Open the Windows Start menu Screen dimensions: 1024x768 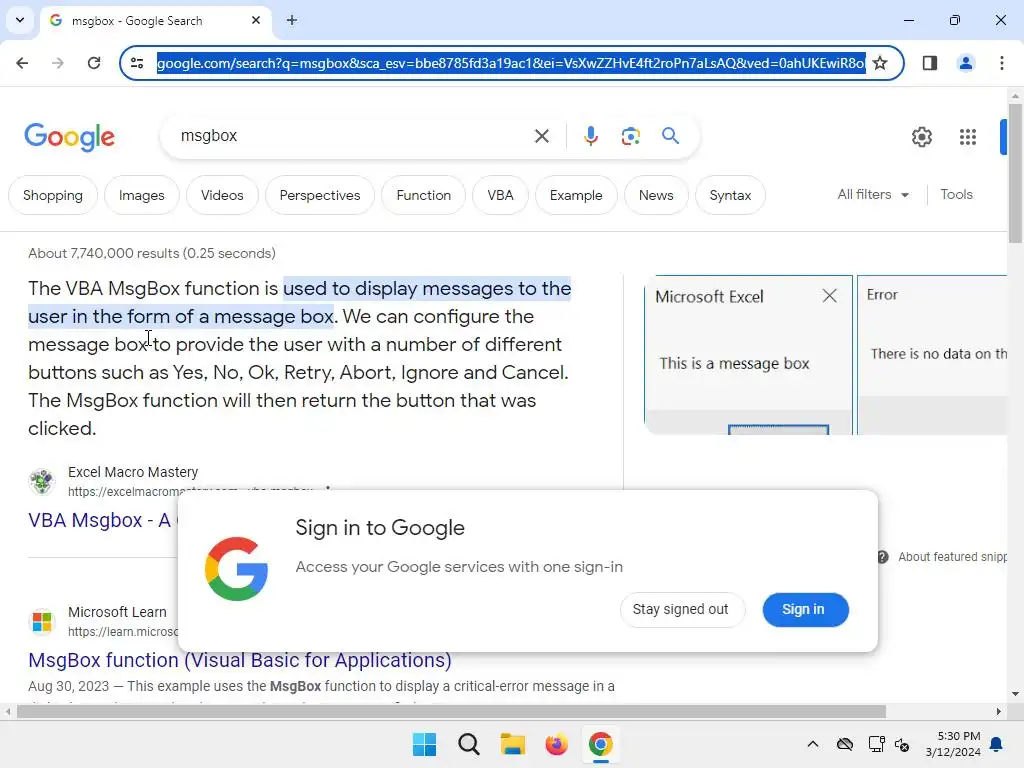coord(424,744)
